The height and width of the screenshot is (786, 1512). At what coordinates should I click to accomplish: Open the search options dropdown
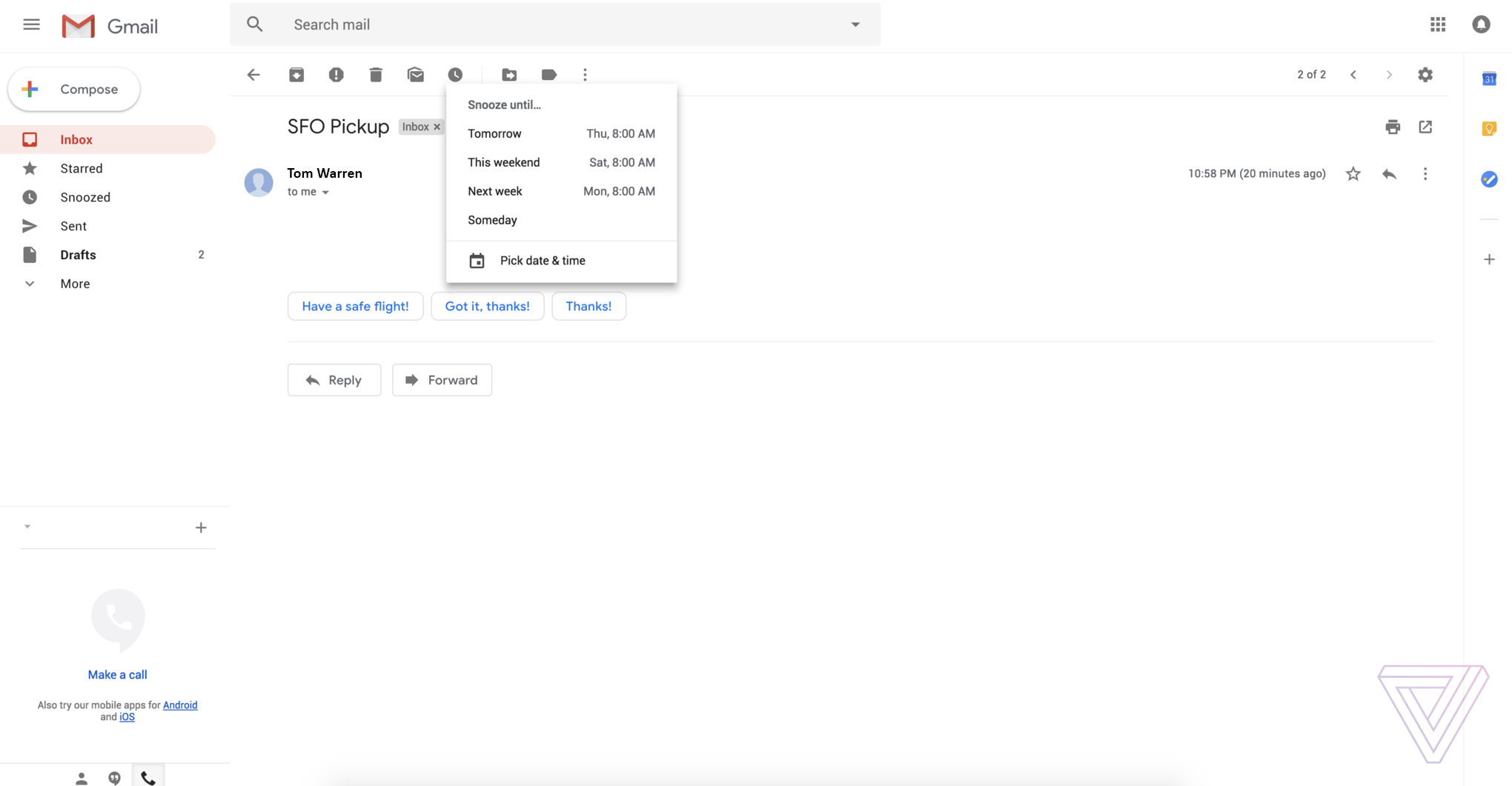[x=855, y=24]
